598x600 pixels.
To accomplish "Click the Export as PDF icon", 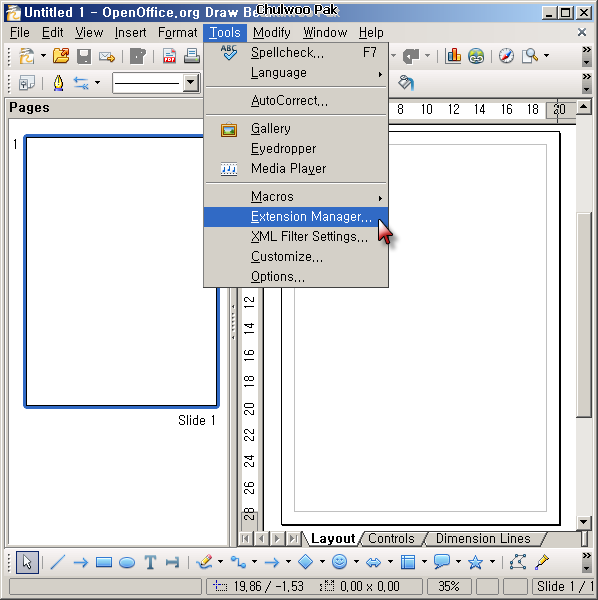I will pos(169,56).
